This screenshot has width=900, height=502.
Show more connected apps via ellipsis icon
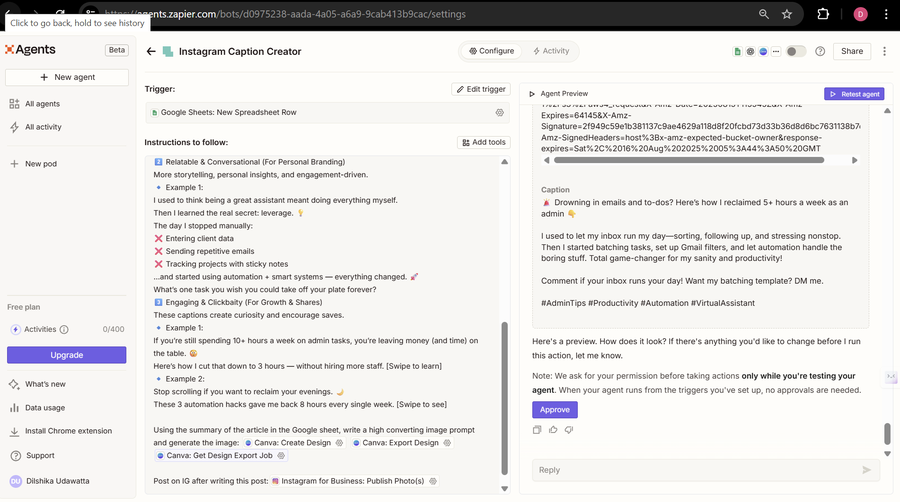775,52
